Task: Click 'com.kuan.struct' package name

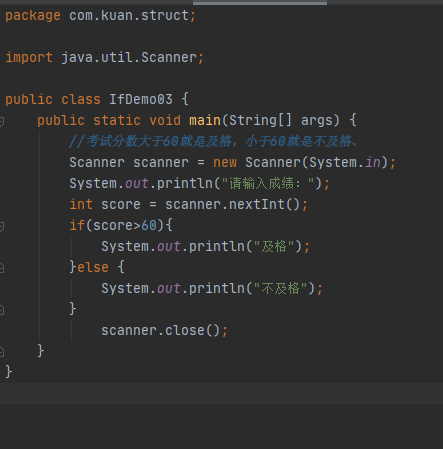Action: (x=129, y=16)
